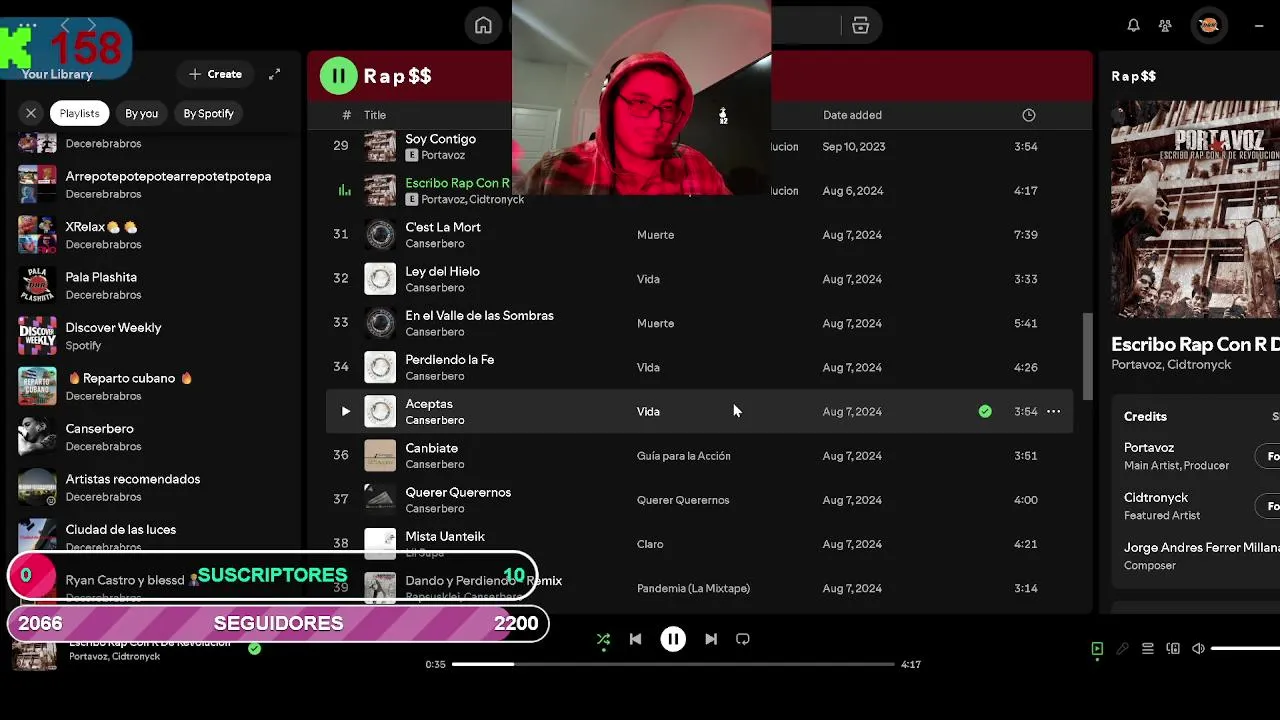Screen dimensions: 1280x720
Task: Pause playback in the bottom player
Action: 673,639
